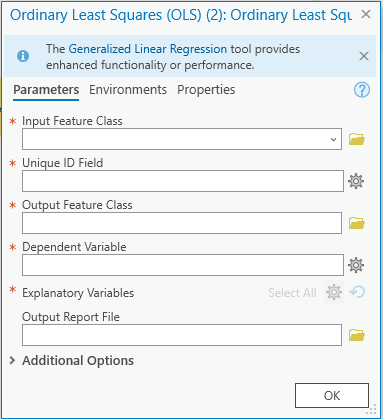Open the Generalized Linear Regression link
This screenshot has height=419, width=383.
coord(148,49)
